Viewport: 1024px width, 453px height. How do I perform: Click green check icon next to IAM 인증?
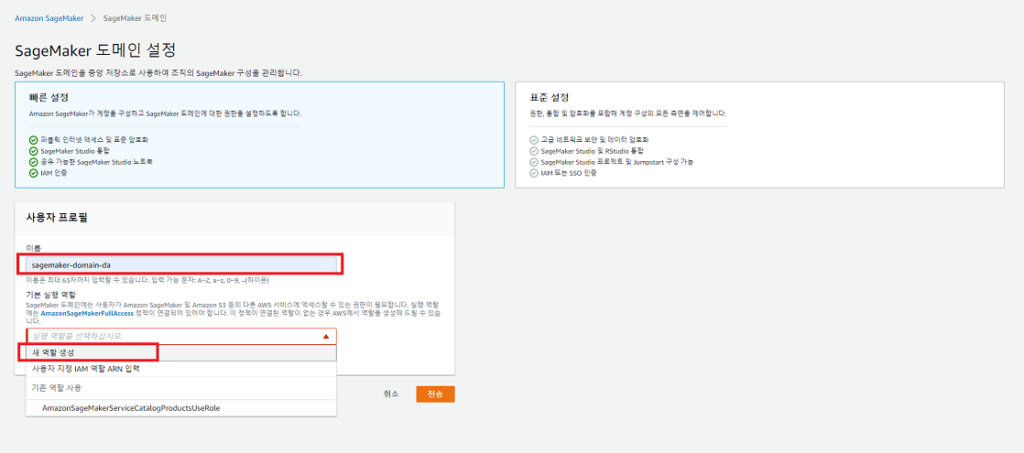tap(33, 173)
